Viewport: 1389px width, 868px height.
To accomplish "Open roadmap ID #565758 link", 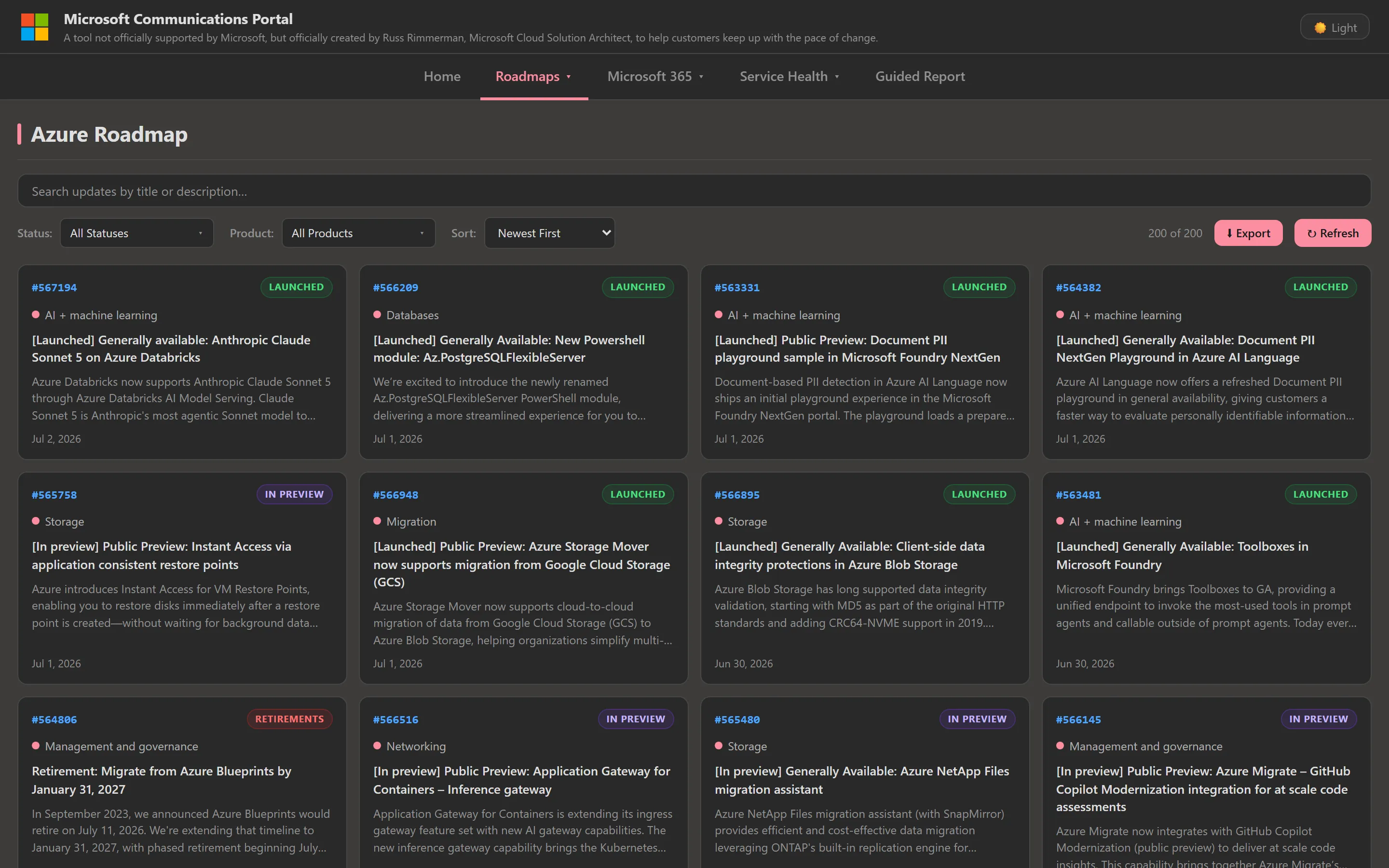I will click(54, 495).
